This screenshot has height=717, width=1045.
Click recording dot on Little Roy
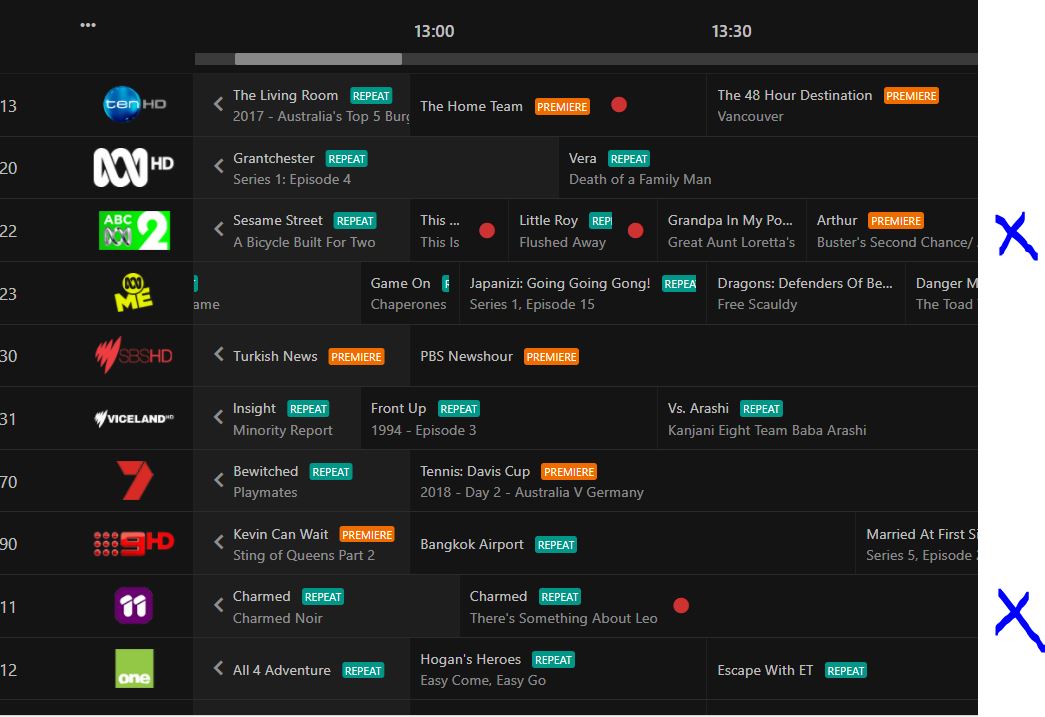[x=636, y=231]
